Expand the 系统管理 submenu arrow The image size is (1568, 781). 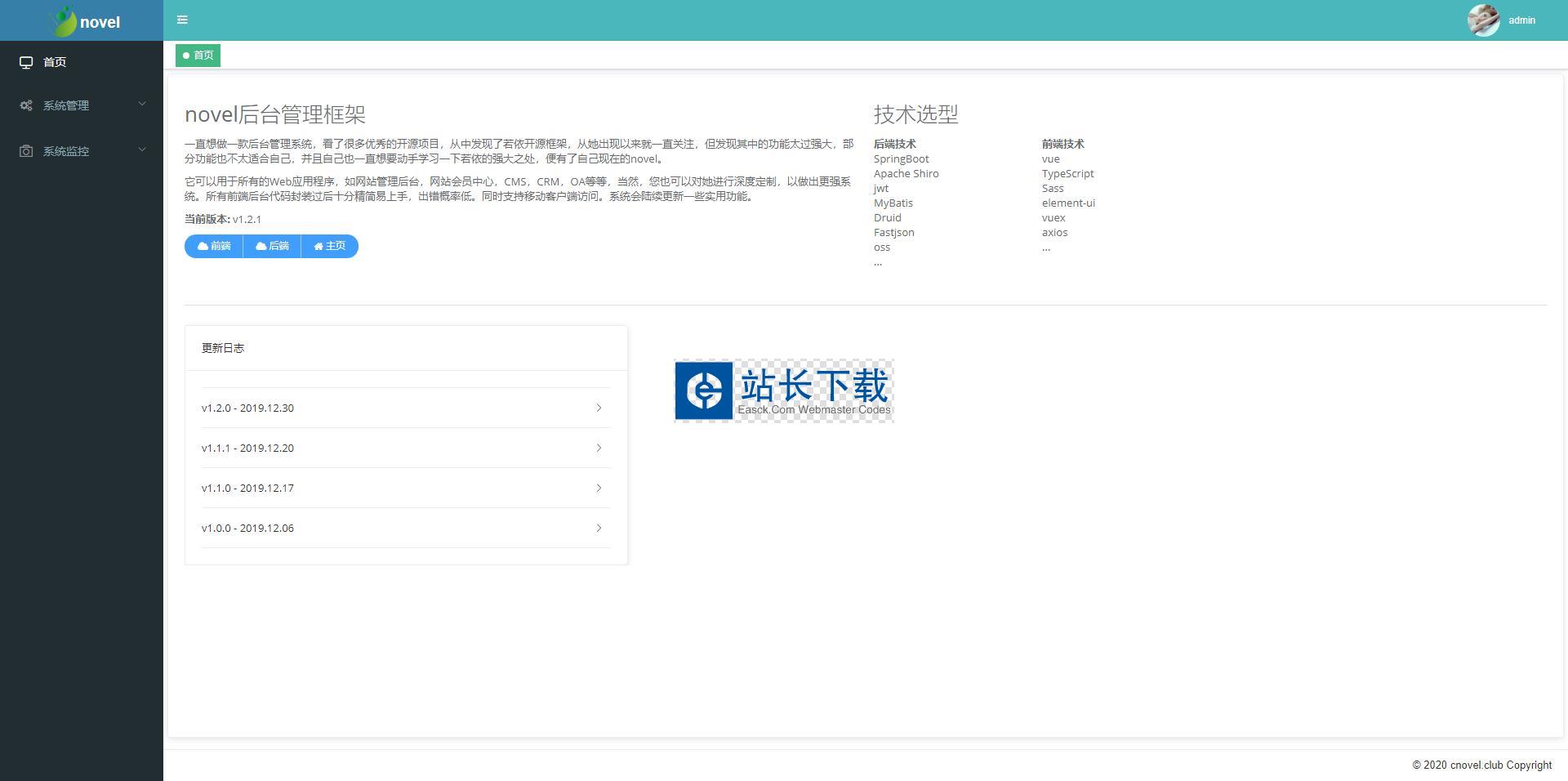[142, 104]
